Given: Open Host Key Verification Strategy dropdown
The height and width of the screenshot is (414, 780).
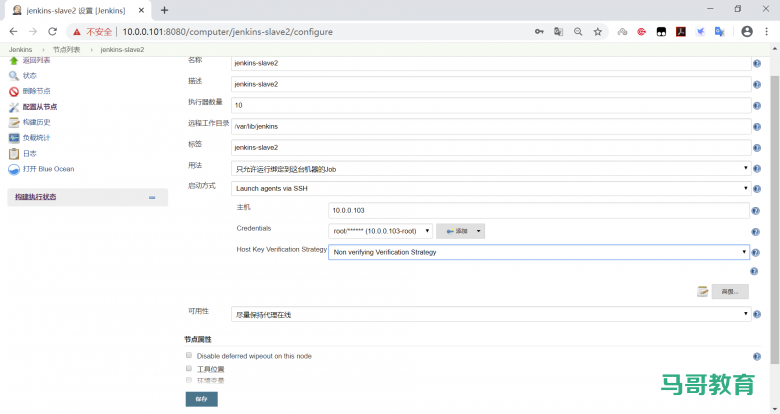Looking at the screenshot, I should (x=539, y=252).
